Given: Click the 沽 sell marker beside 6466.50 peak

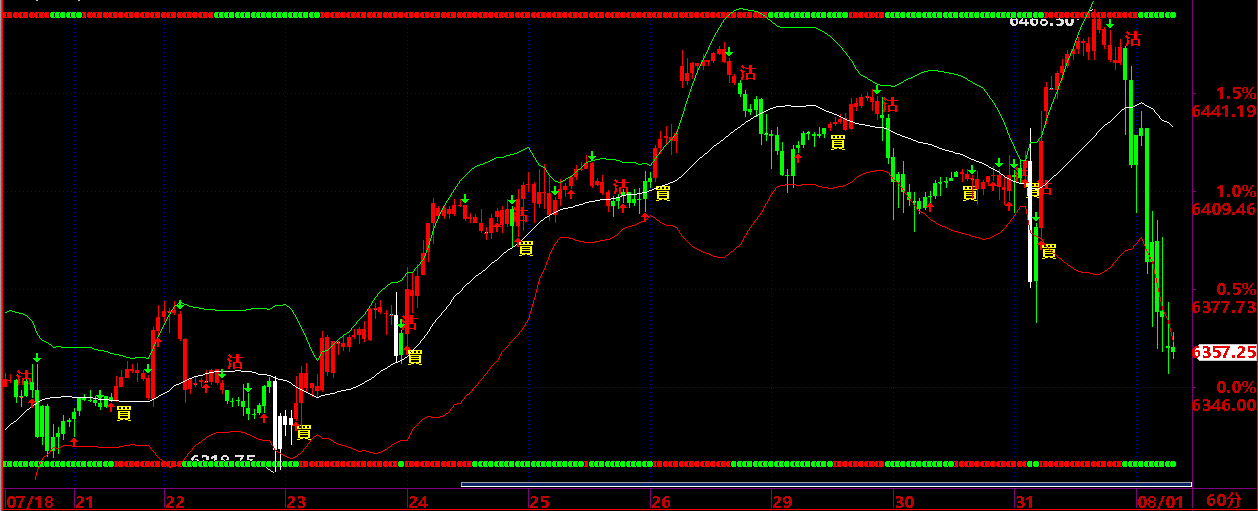Looking at the screenshot, I should [x=1133, y=39].
